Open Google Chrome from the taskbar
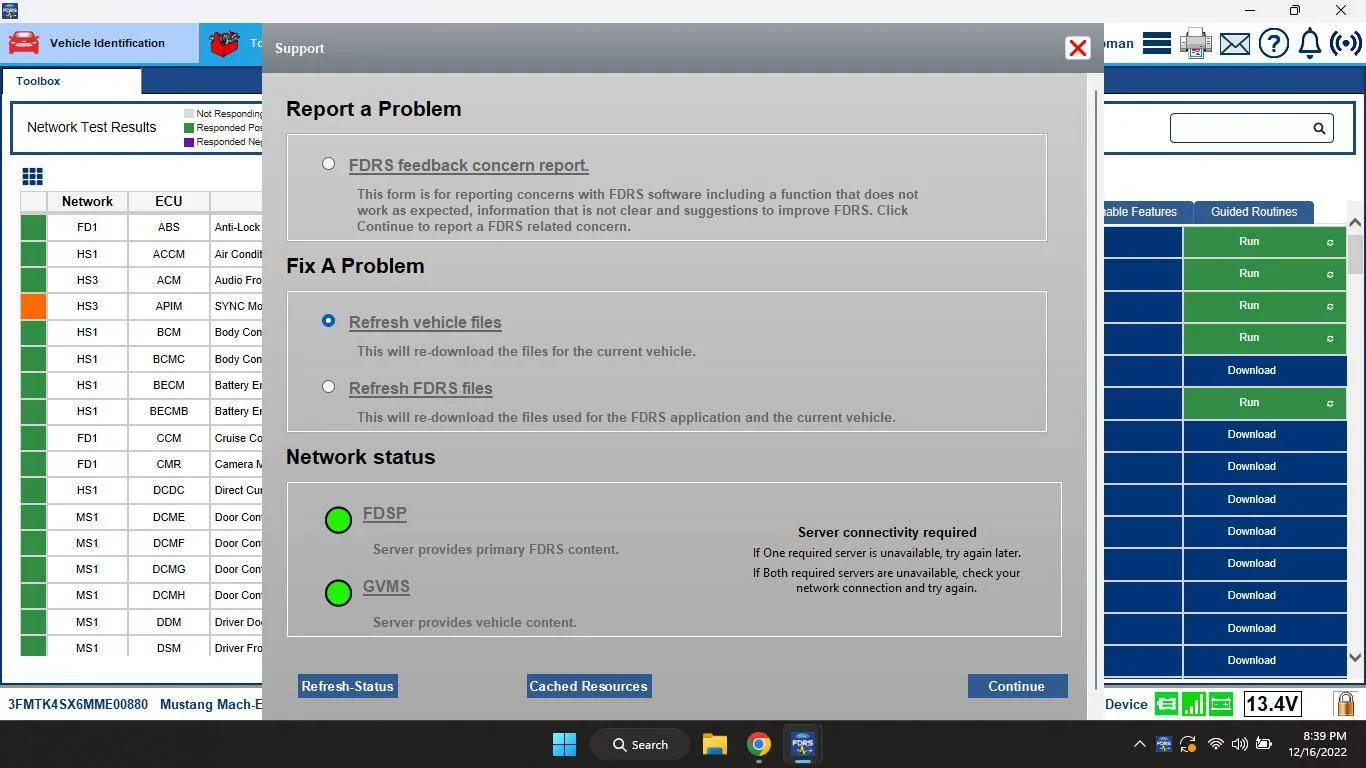The height and width of the screenshot is (768, 1366). (758, 744)
